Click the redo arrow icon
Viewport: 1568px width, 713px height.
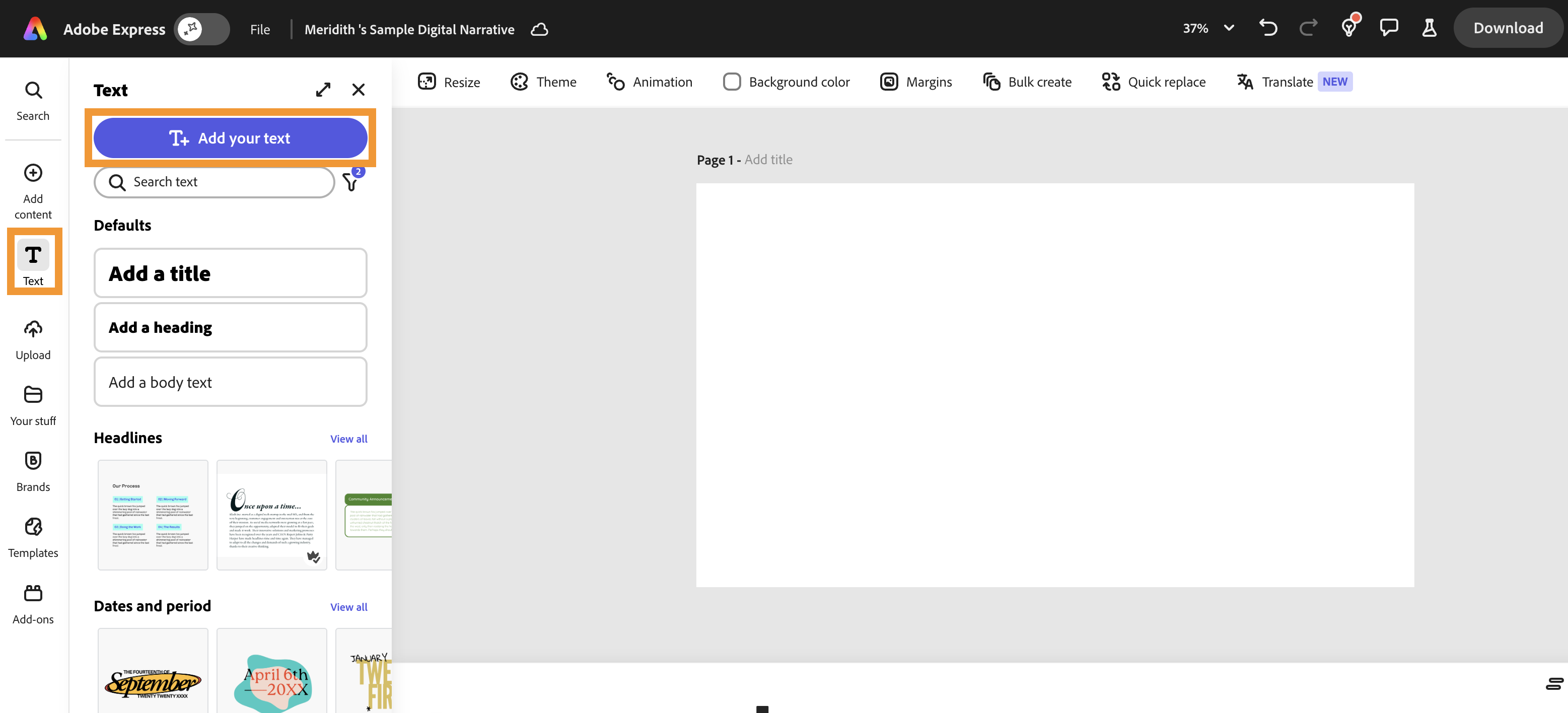[x=1308, y=28]
